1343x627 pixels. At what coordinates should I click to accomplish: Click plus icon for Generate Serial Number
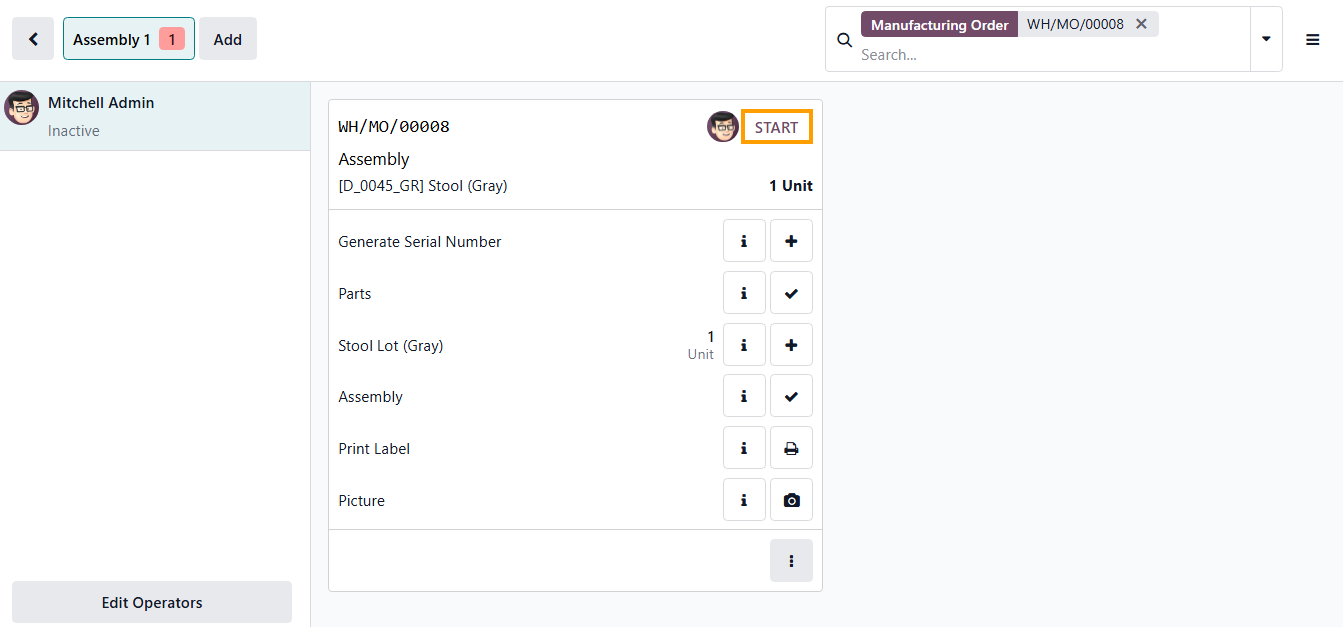click(x=791, y=241)
